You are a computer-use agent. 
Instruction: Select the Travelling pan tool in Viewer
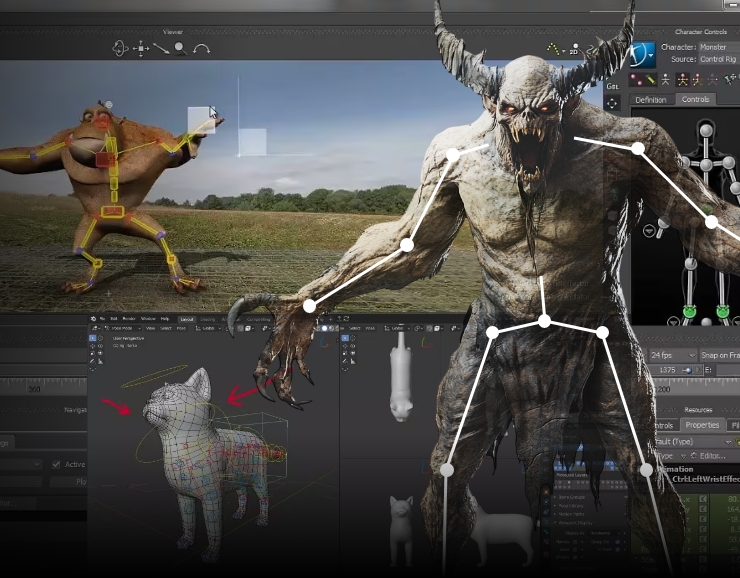(x=141, y=49)
